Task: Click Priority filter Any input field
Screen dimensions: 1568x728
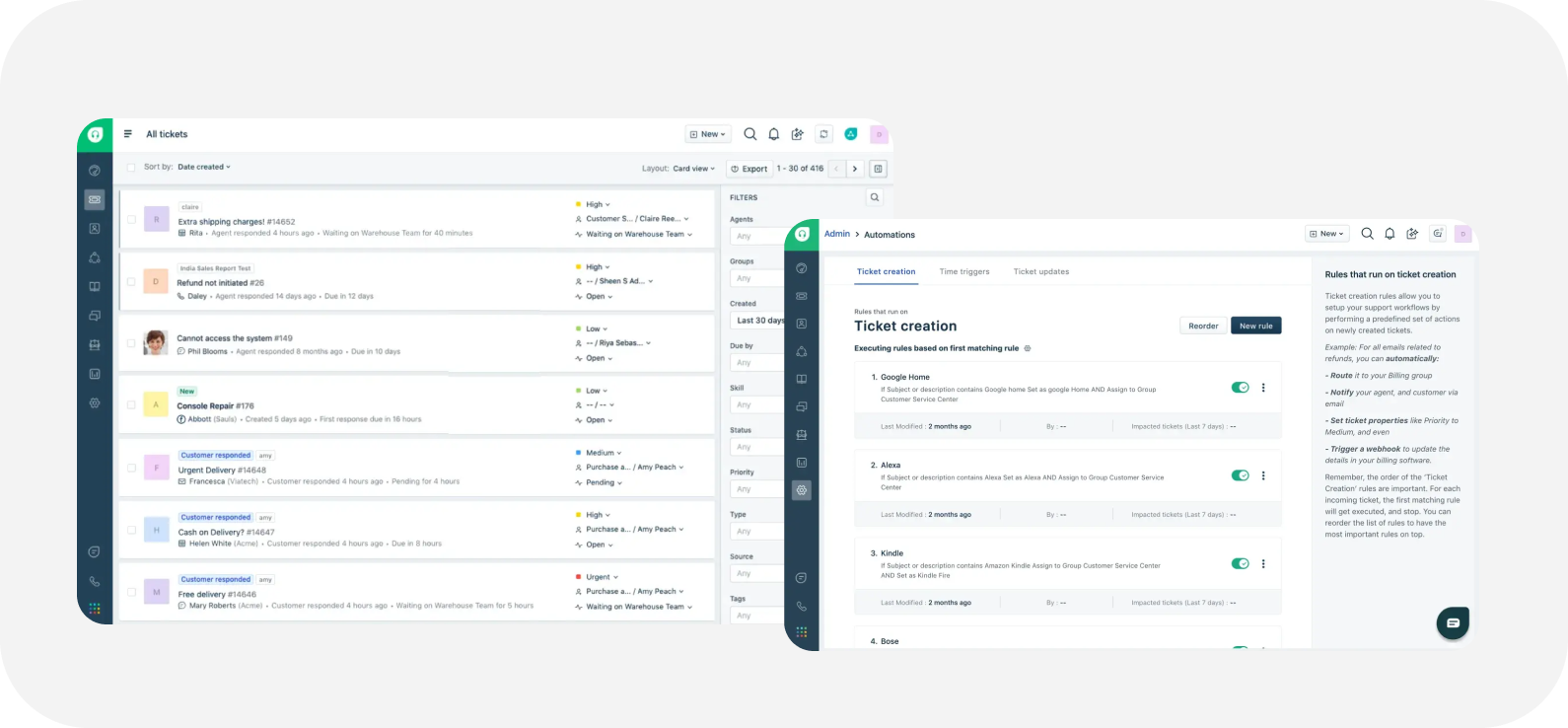Action: pyautogui.click(x=757, y=489)
